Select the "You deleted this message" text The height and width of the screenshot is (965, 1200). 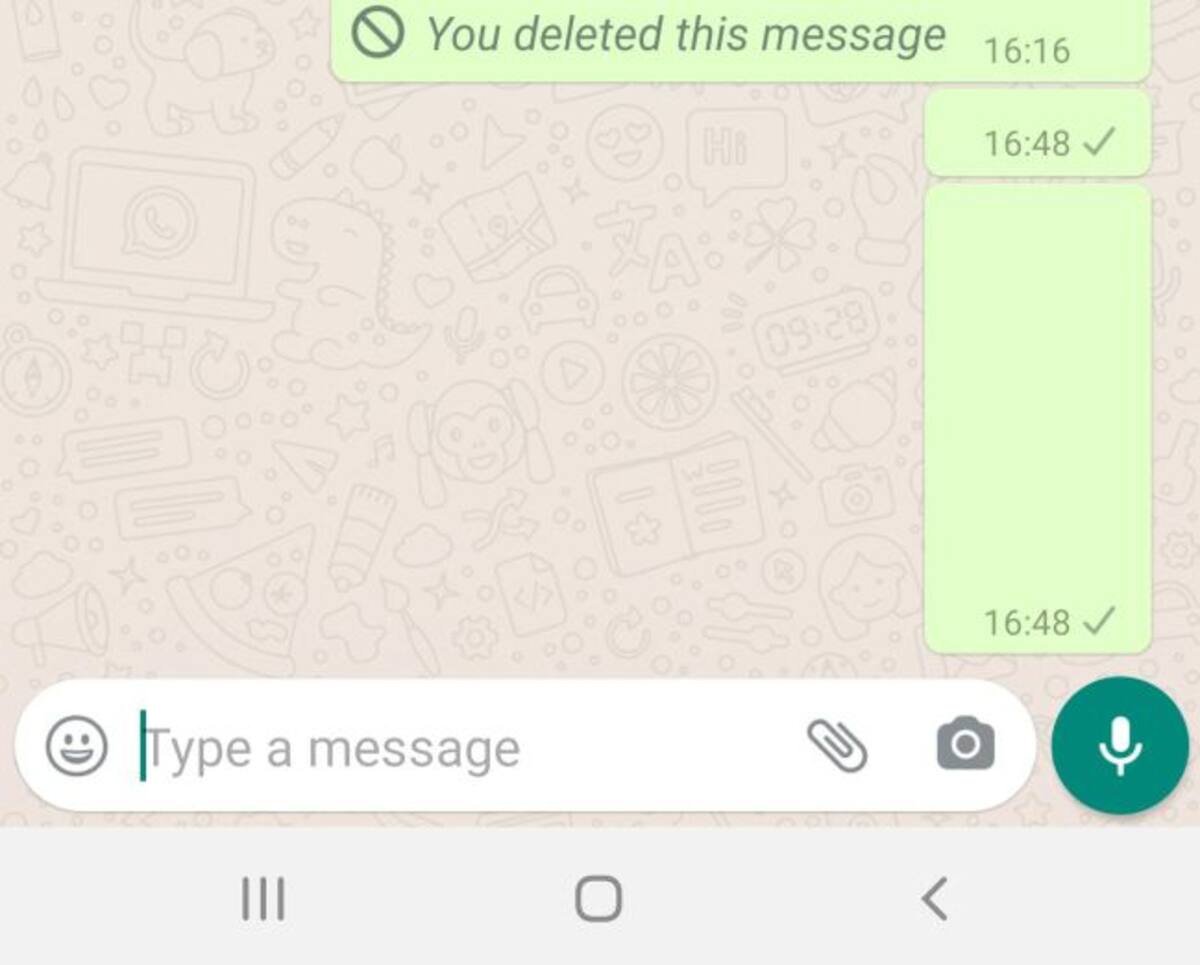pos(686,36)
